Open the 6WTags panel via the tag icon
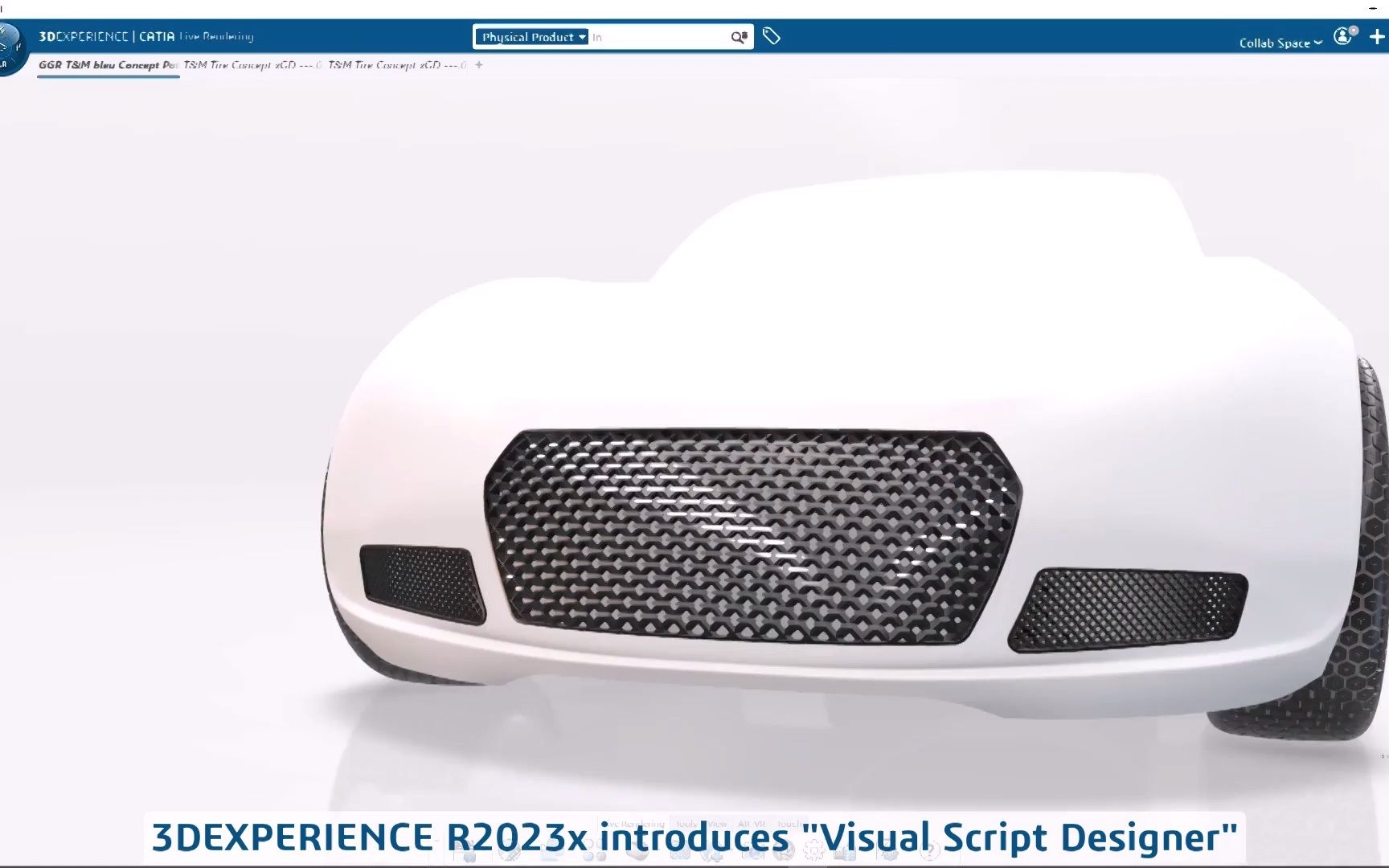Screen dimensions: 1389x868 point(772,36)
